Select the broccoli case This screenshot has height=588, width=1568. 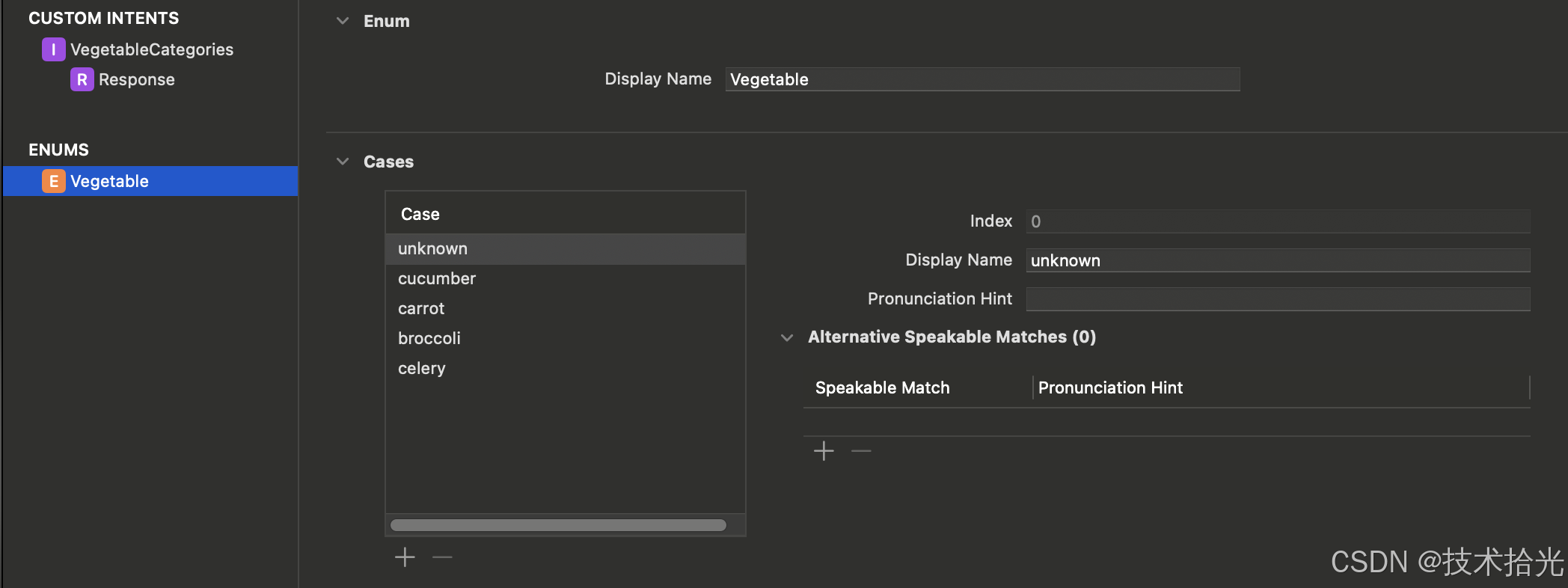(566, 338)
